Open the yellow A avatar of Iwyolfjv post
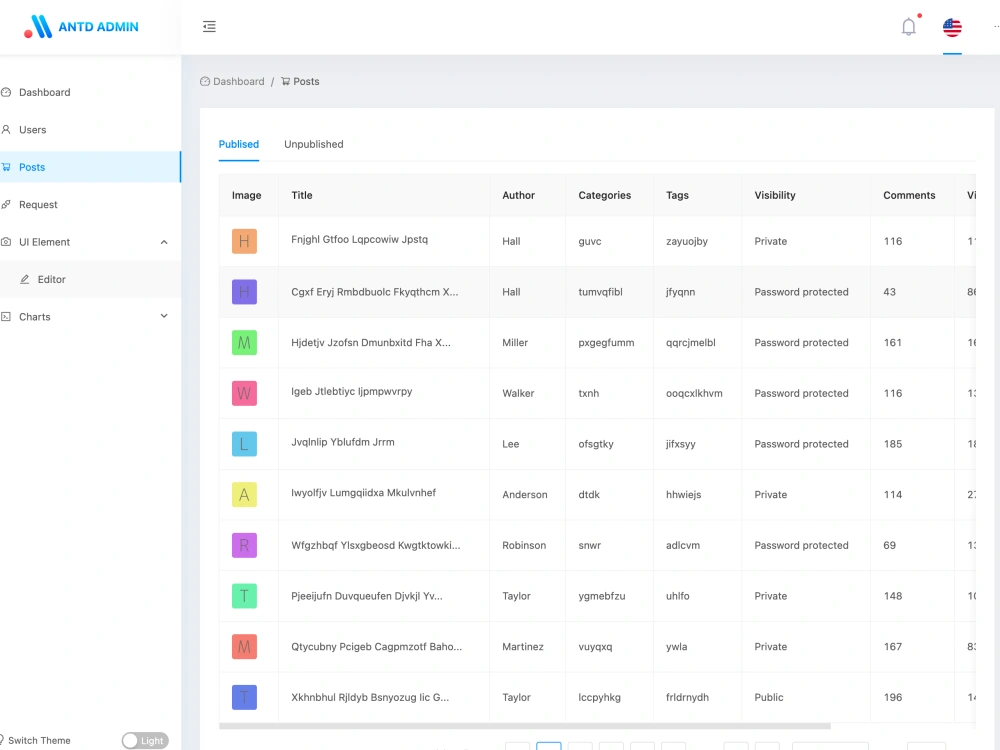The image size is (1000, 750). [x=244, y=495]
